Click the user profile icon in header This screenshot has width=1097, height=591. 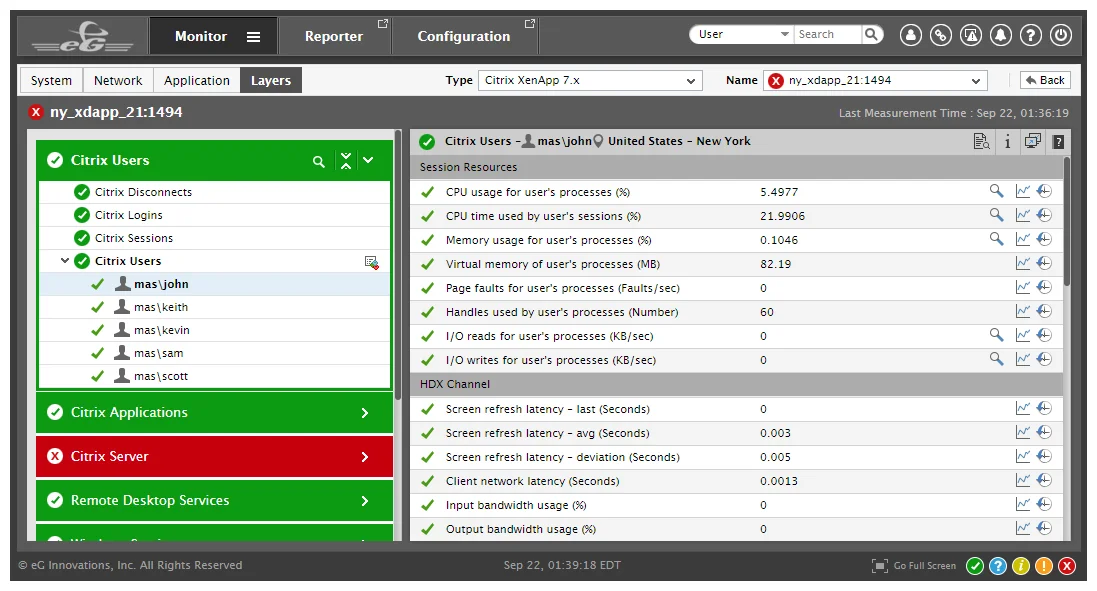910,35
